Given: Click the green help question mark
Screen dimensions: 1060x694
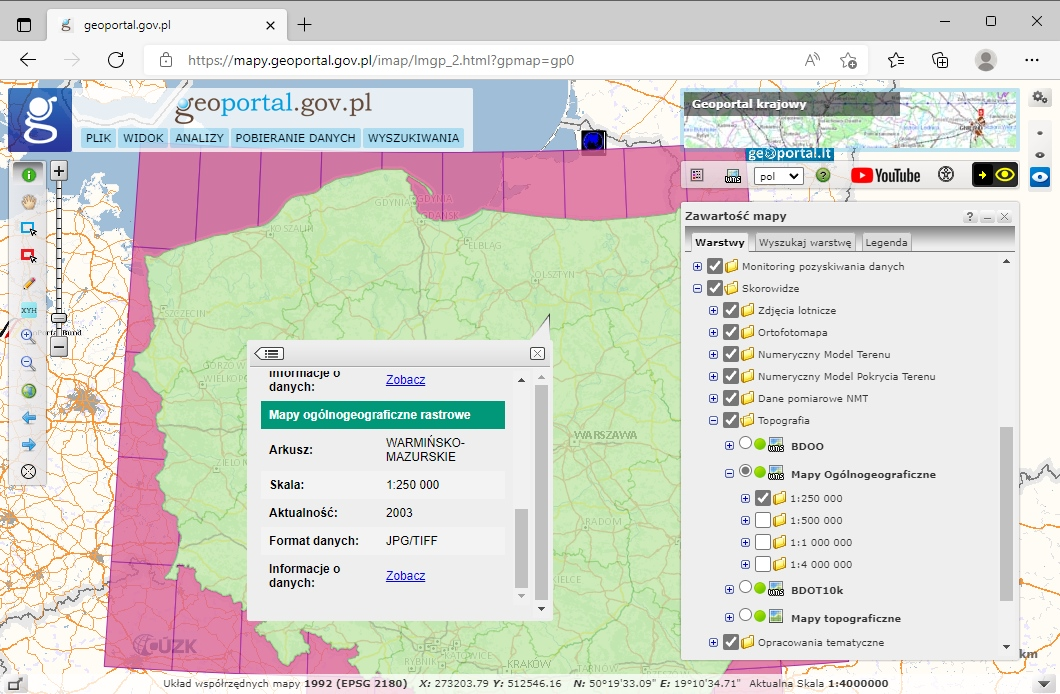Looking at the screenshot, I should tap(822, 175).
